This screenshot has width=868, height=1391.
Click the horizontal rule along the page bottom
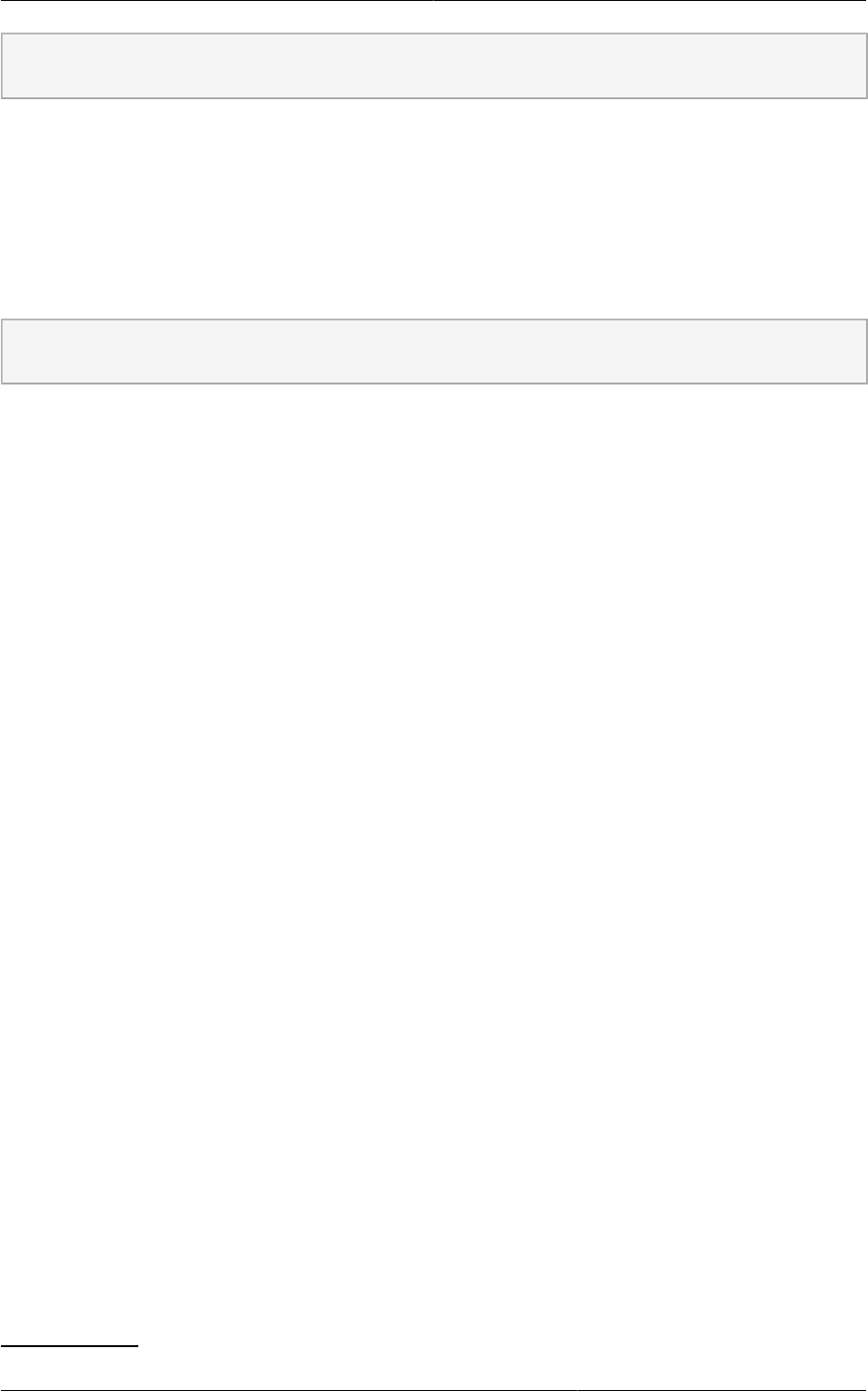(434, 1389)
